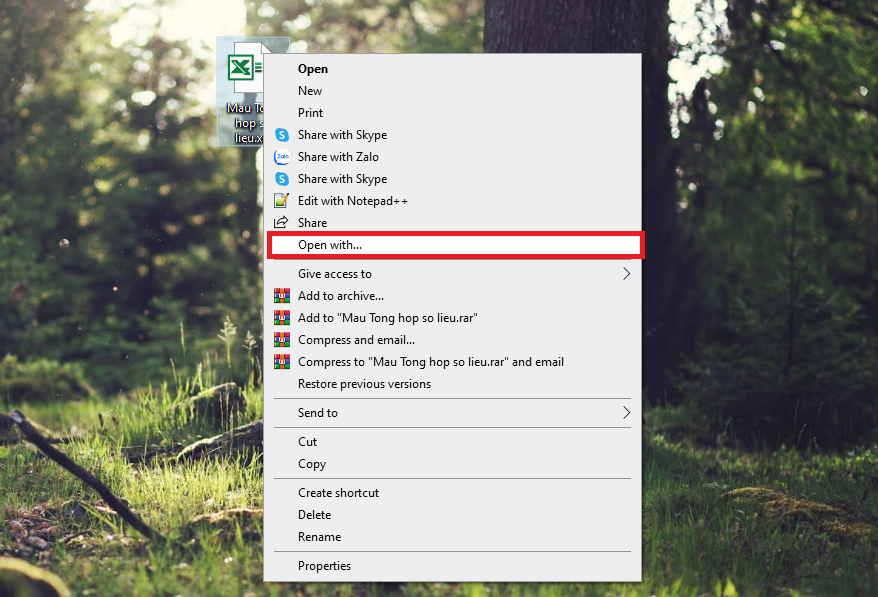Click the Share arrow icon
The height and width of the screenshot is (597, 878).
point(281,222)
